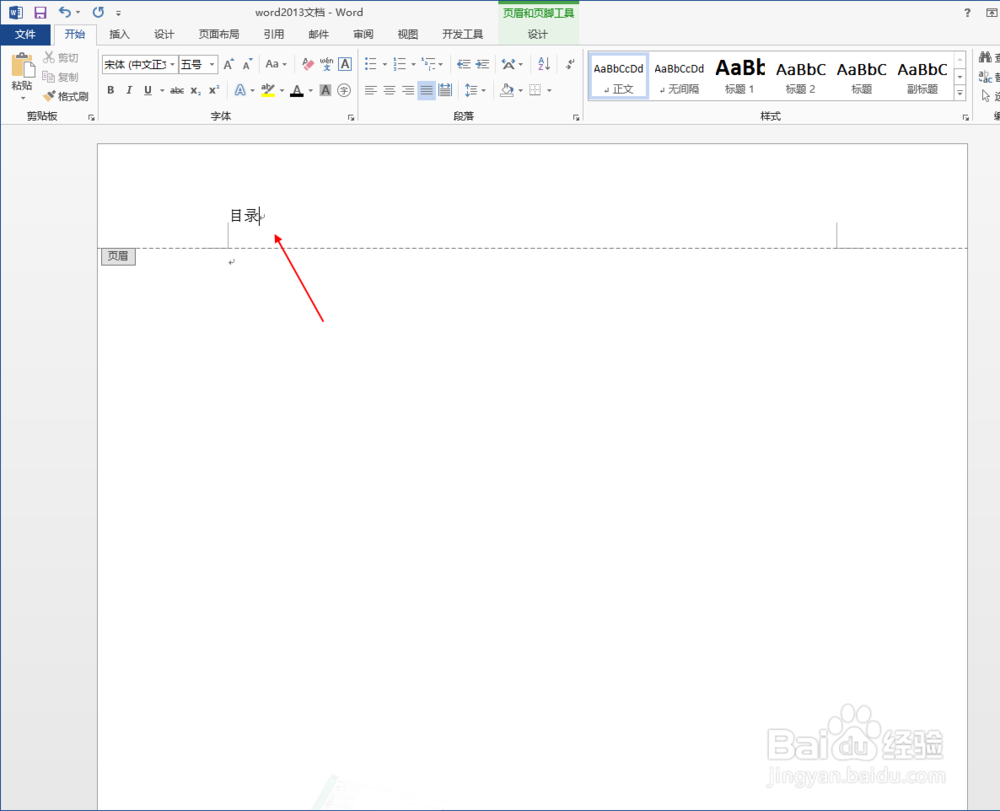Switch to the Page Layout (页面布局) tab
Screen dimensions: 1000x811
[219, 34]
